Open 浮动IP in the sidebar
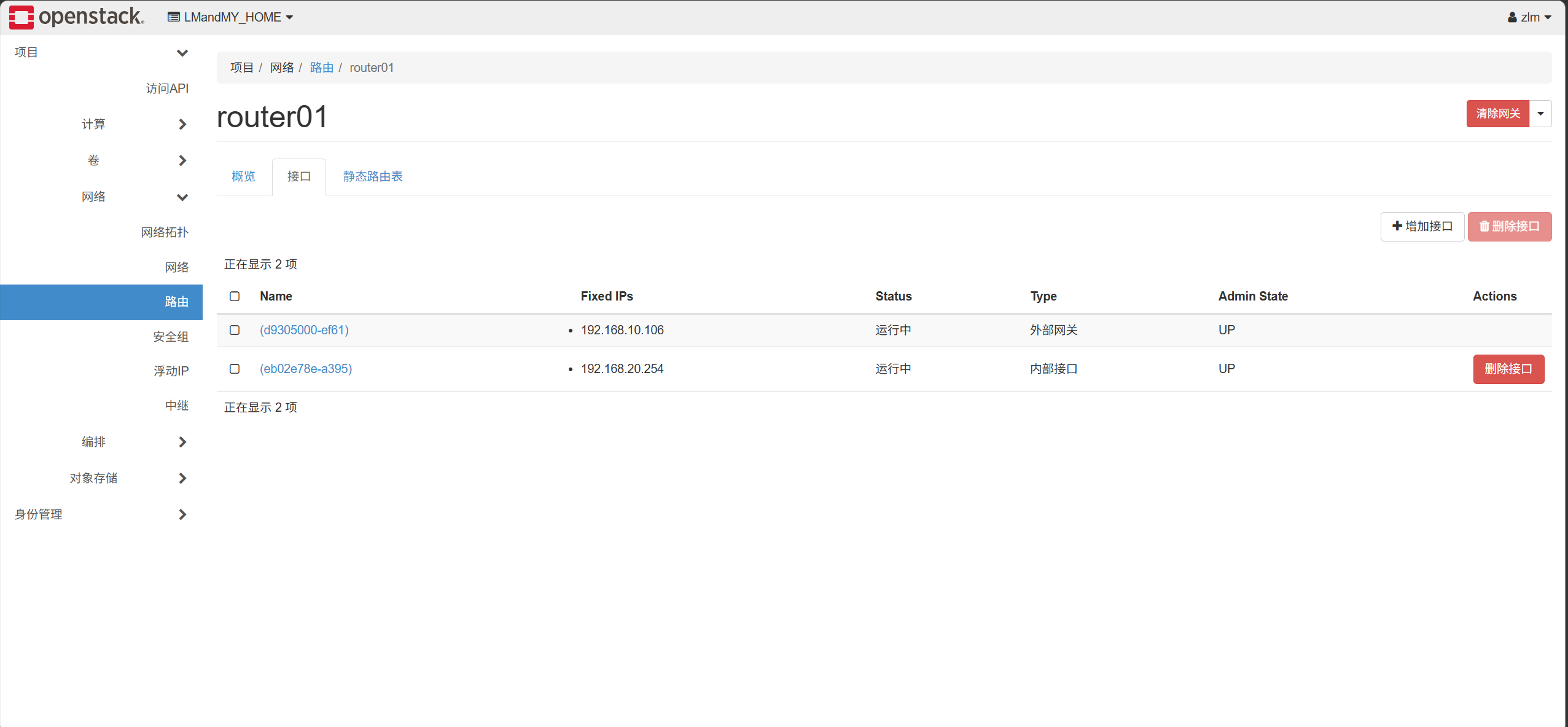This screenshot has height=727, width=1568. pyautogui.click(x=171, y=371)
